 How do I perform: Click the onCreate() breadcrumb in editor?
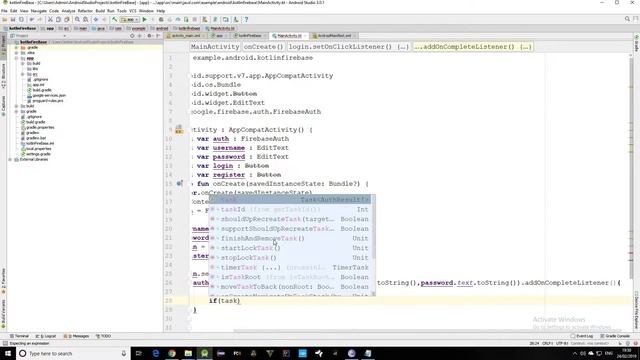(x=263, y=47)
